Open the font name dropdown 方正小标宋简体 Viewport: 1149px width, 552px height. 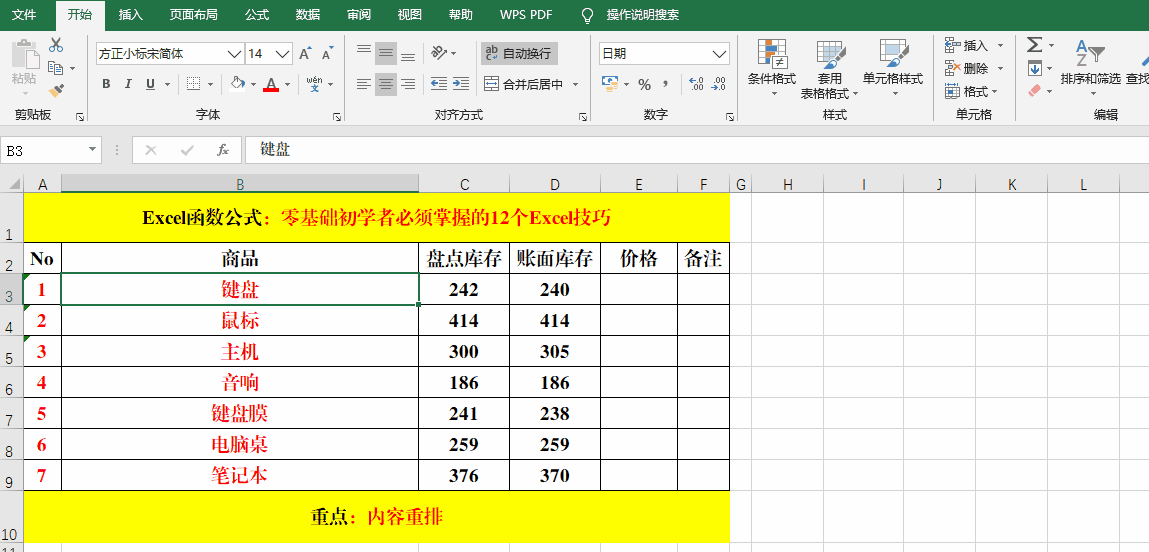[235, 54]
